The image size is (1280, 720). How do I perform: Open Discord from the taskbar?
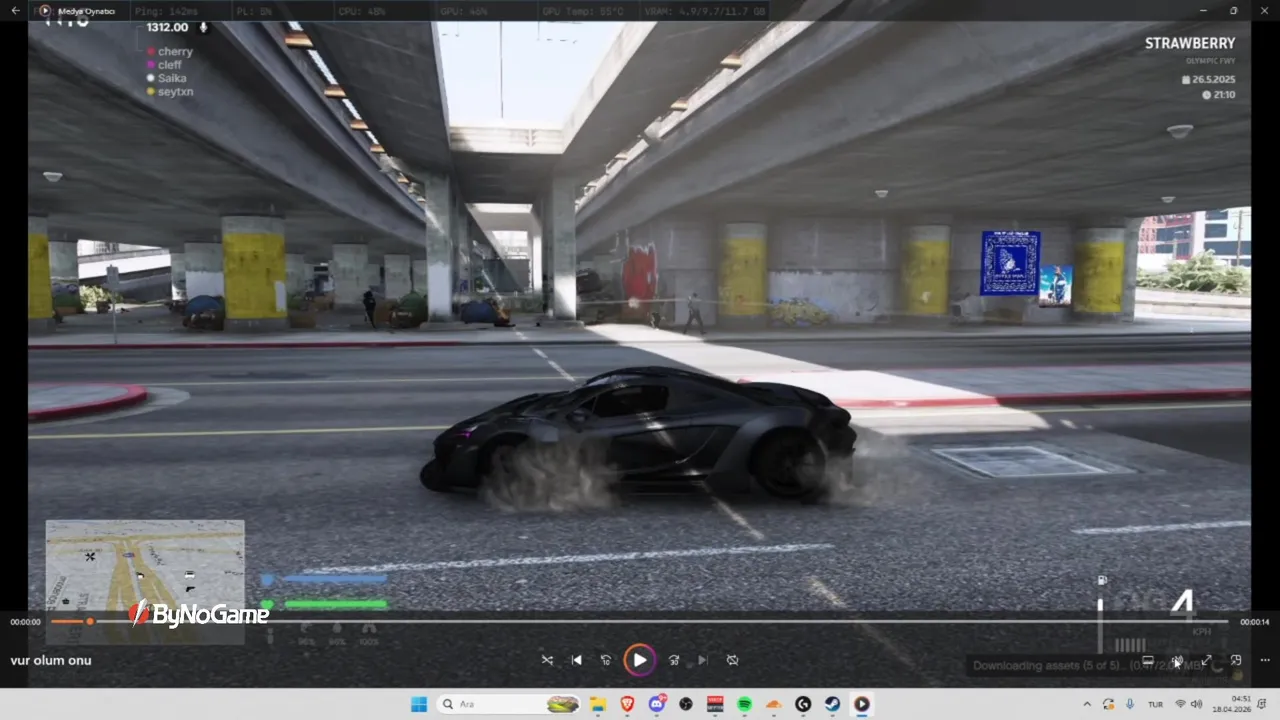pyautogui.click(x=656, y=704)
